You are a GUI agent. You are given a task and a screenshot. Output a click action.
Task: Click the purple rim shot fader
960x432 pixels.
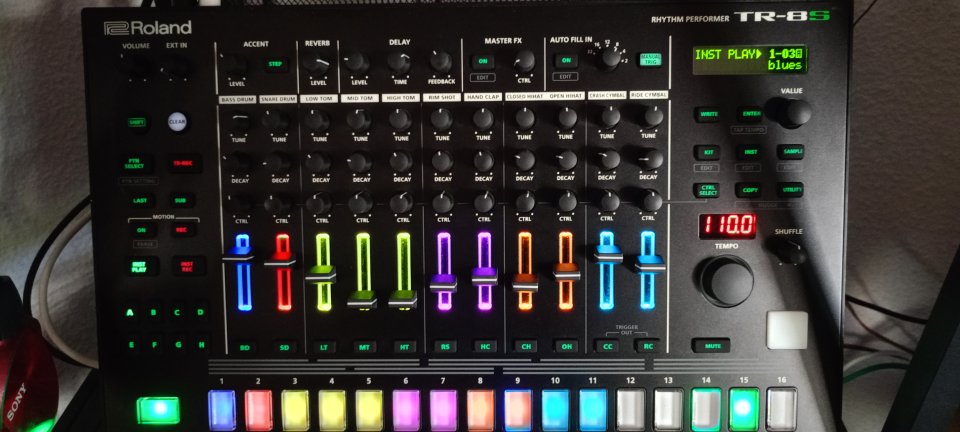click(443, 283)
